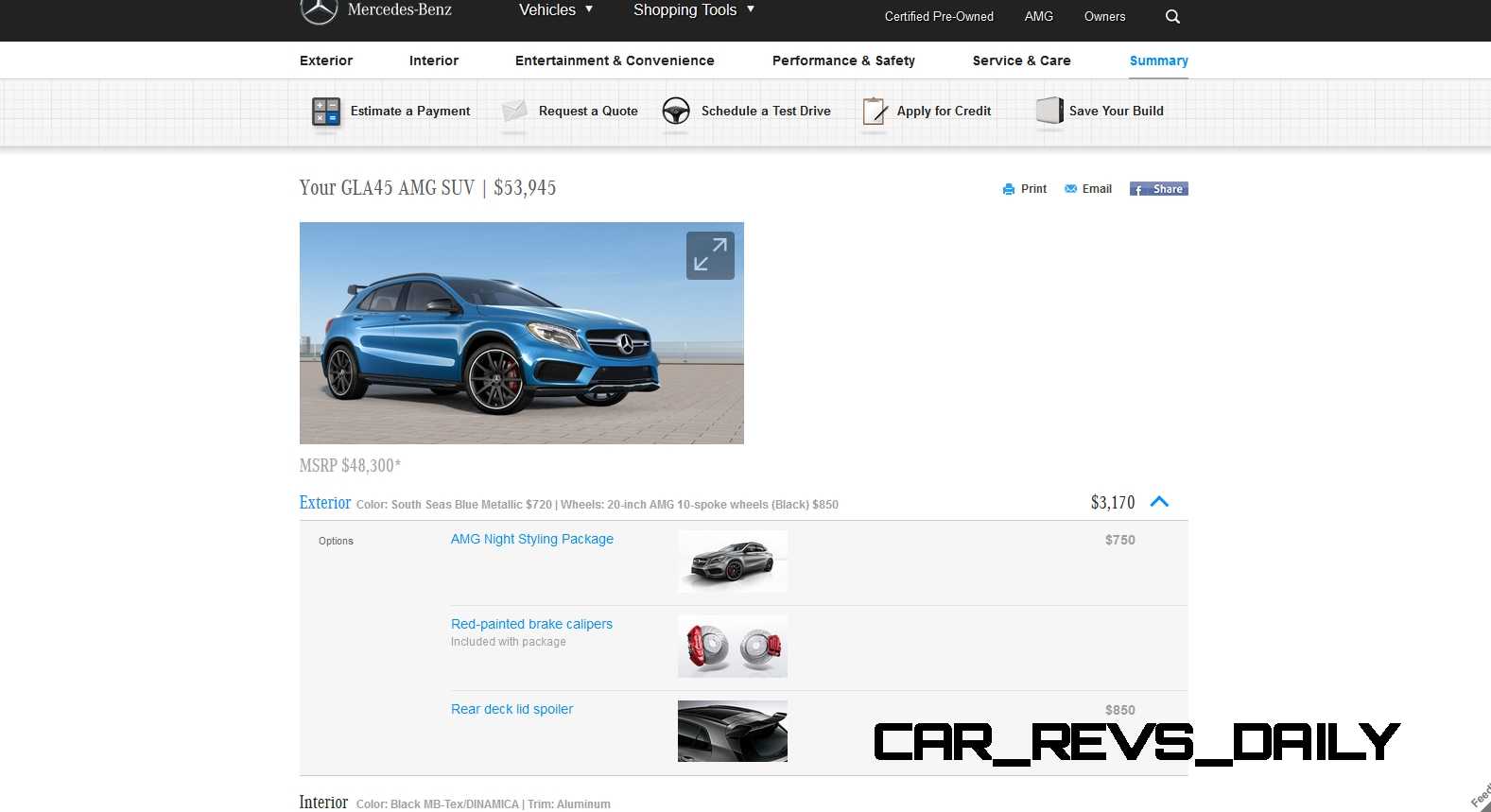Screen dimensions: 1491x812
Task: Open the search magnifier icon
Action: 1172,16
